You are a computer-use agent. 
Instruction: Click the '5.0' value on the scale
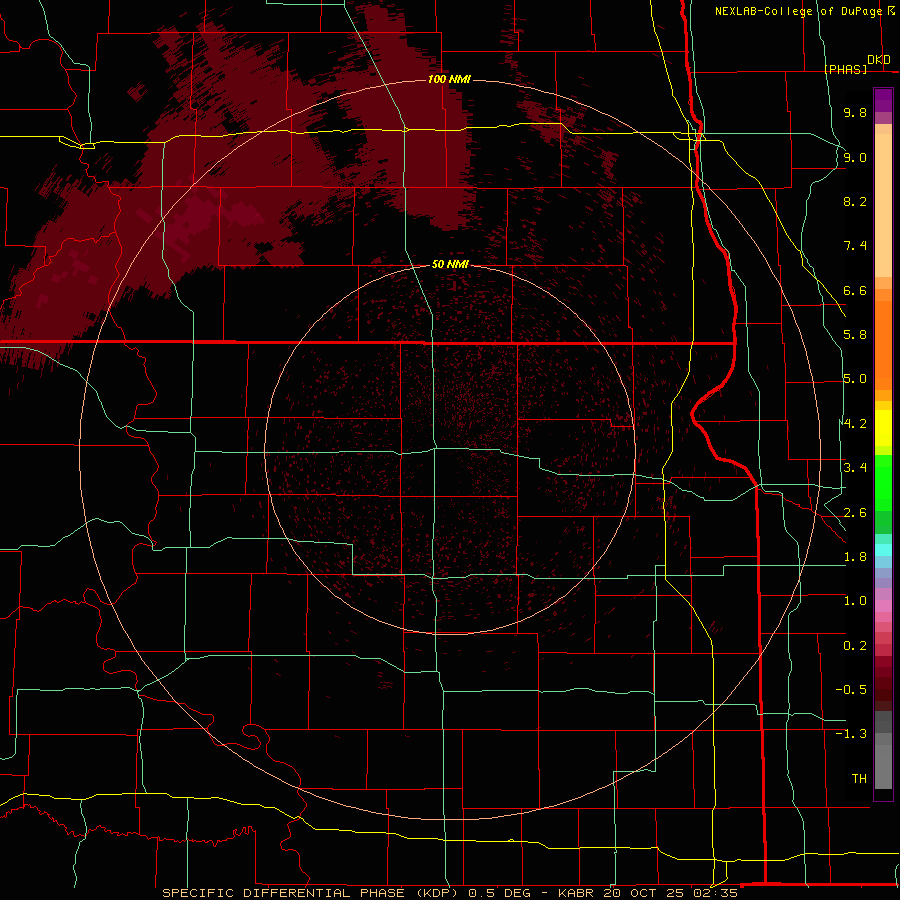pyautogui.click(x=855, y=379)
